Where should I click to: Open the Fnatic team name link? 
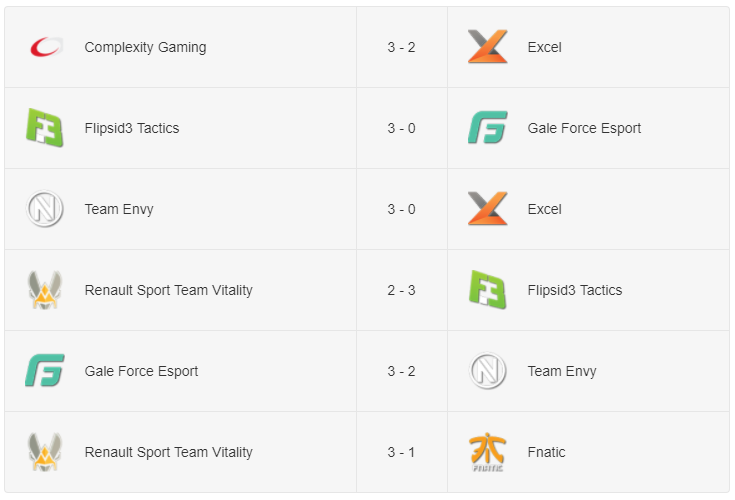546,452
